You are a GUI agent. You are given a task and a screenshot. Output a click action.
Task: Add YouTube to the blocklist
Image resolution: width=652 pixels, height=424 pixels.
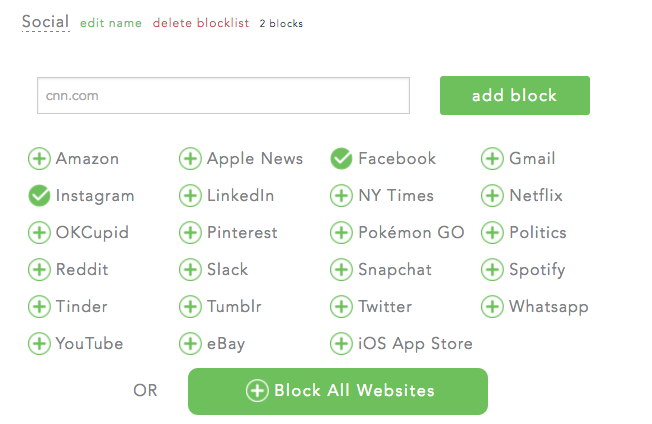pyautogui.click(x=39, y=344)
